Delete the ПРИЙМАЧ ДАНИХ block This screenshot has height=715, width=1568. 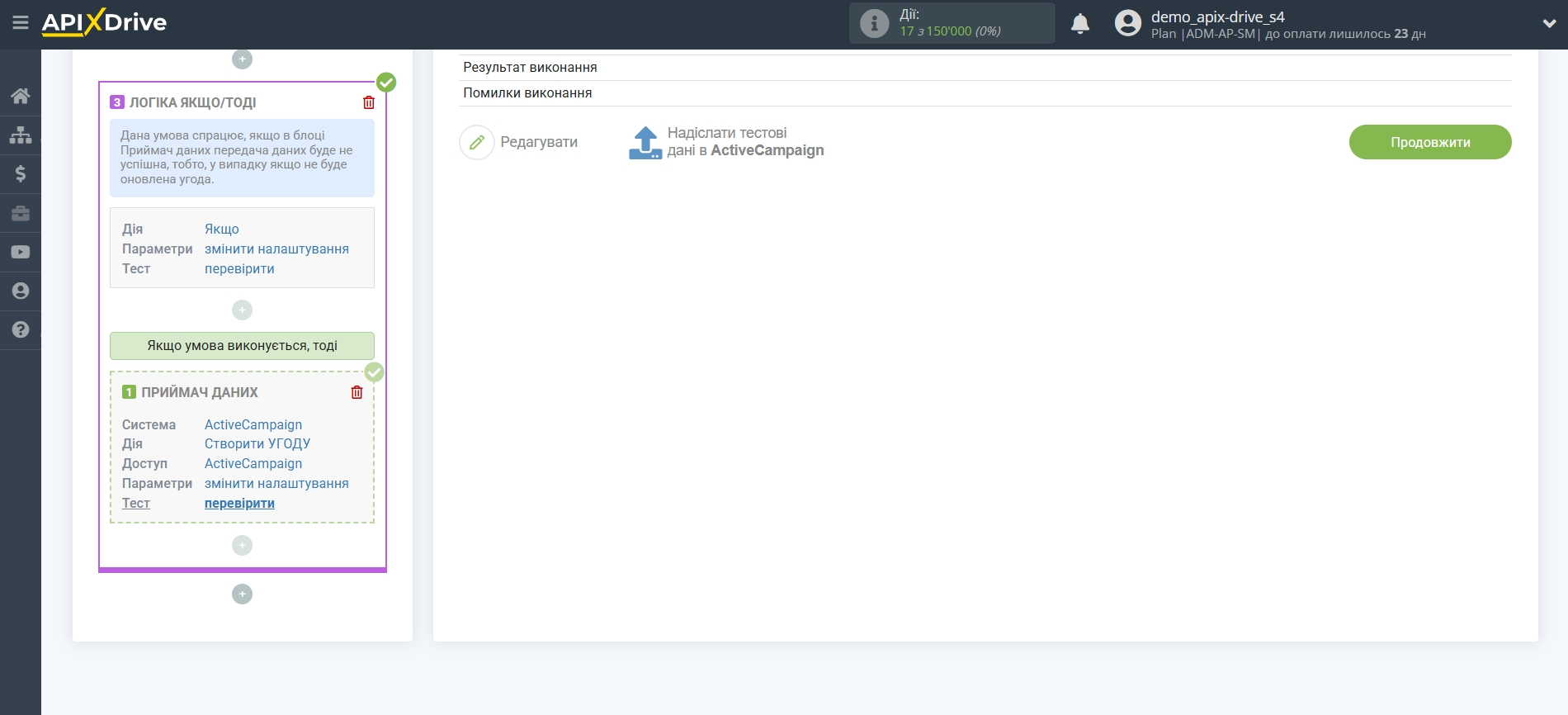click(x=357, y=392)
